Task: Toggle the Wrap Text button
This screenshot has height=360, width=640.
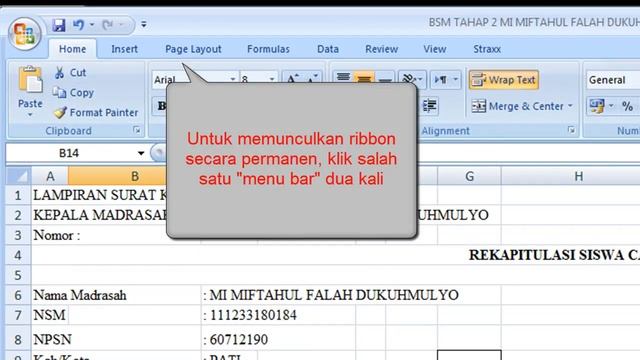Action: click(504, 80)
